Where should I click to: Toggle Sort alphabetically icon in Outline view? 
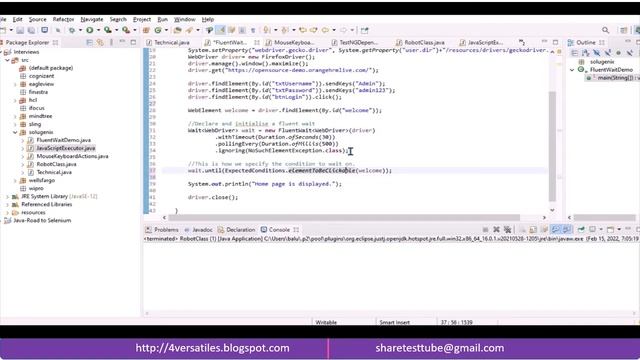[585, 53]
